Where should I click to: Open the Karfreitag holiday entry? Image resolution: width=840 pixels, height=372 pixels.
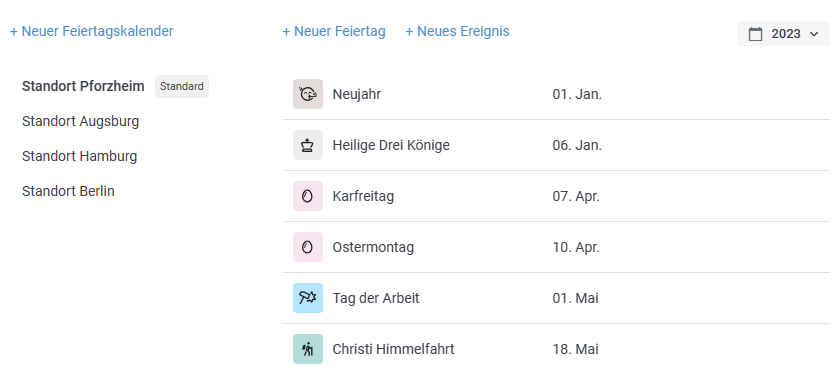click(556, 196)
